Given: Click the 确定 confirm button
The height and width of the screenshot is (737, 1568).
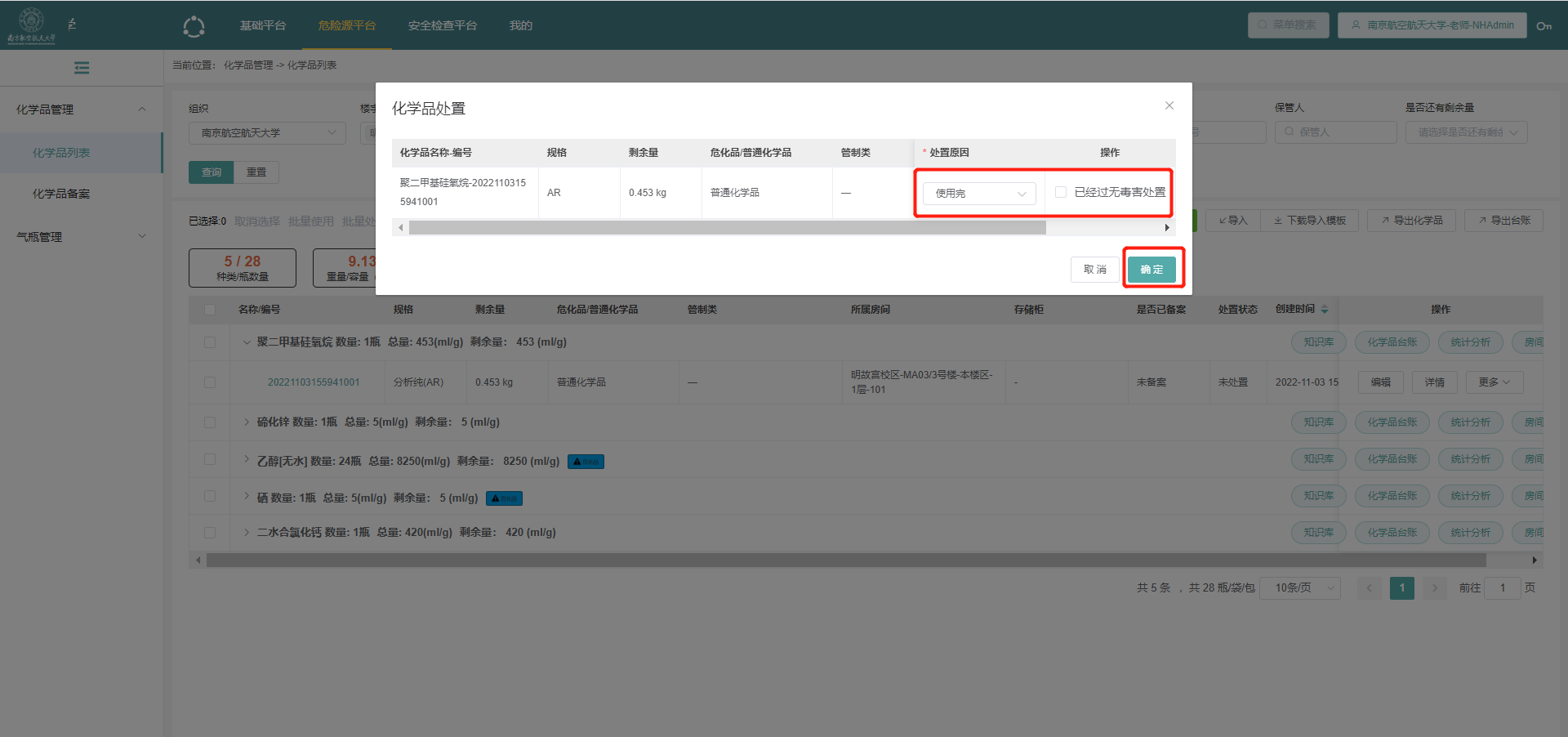Looking at the screenshot, I should (x=1151, y=270).
